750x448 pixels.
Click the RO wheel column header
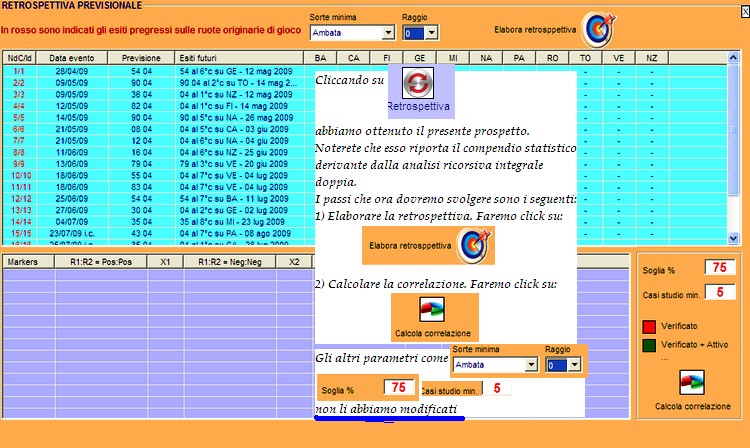coord(552,58)
